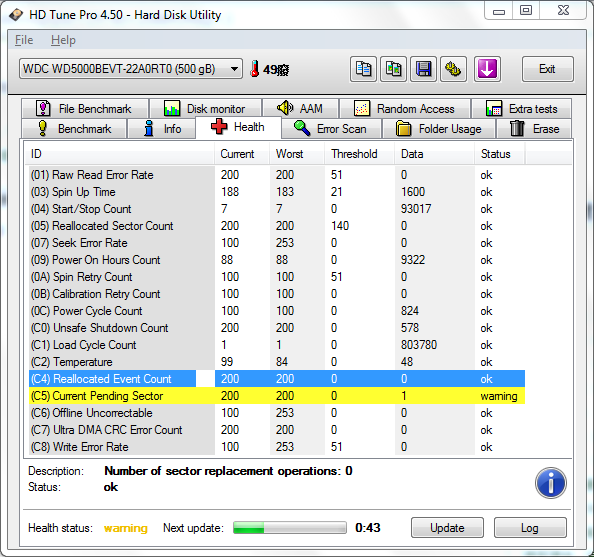
Task: Click the 9322 power on hours value
Action: pos(413,260)
